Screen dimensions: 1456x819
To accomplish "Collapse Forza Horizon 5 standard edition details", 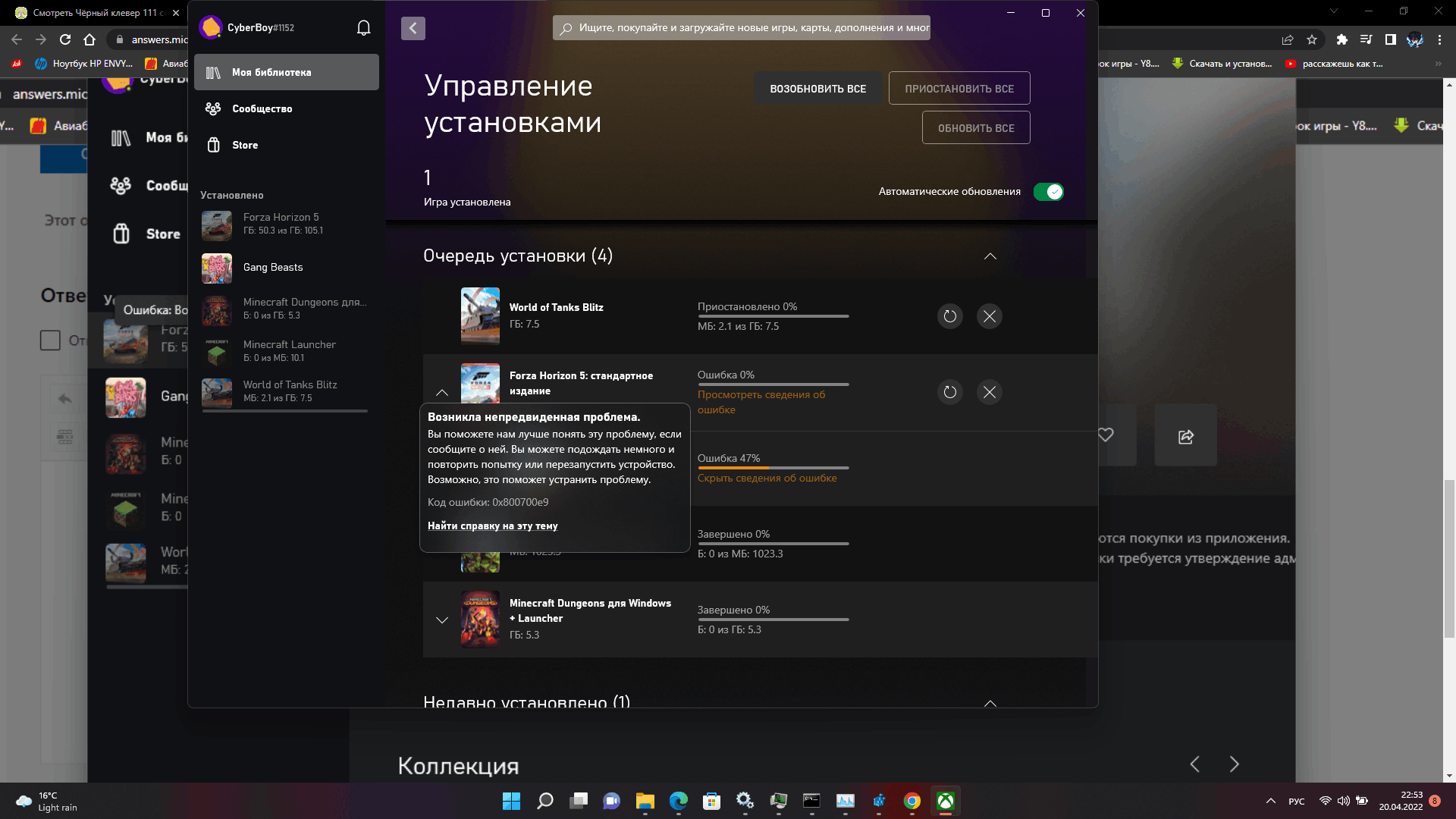I will click(442, 392).
